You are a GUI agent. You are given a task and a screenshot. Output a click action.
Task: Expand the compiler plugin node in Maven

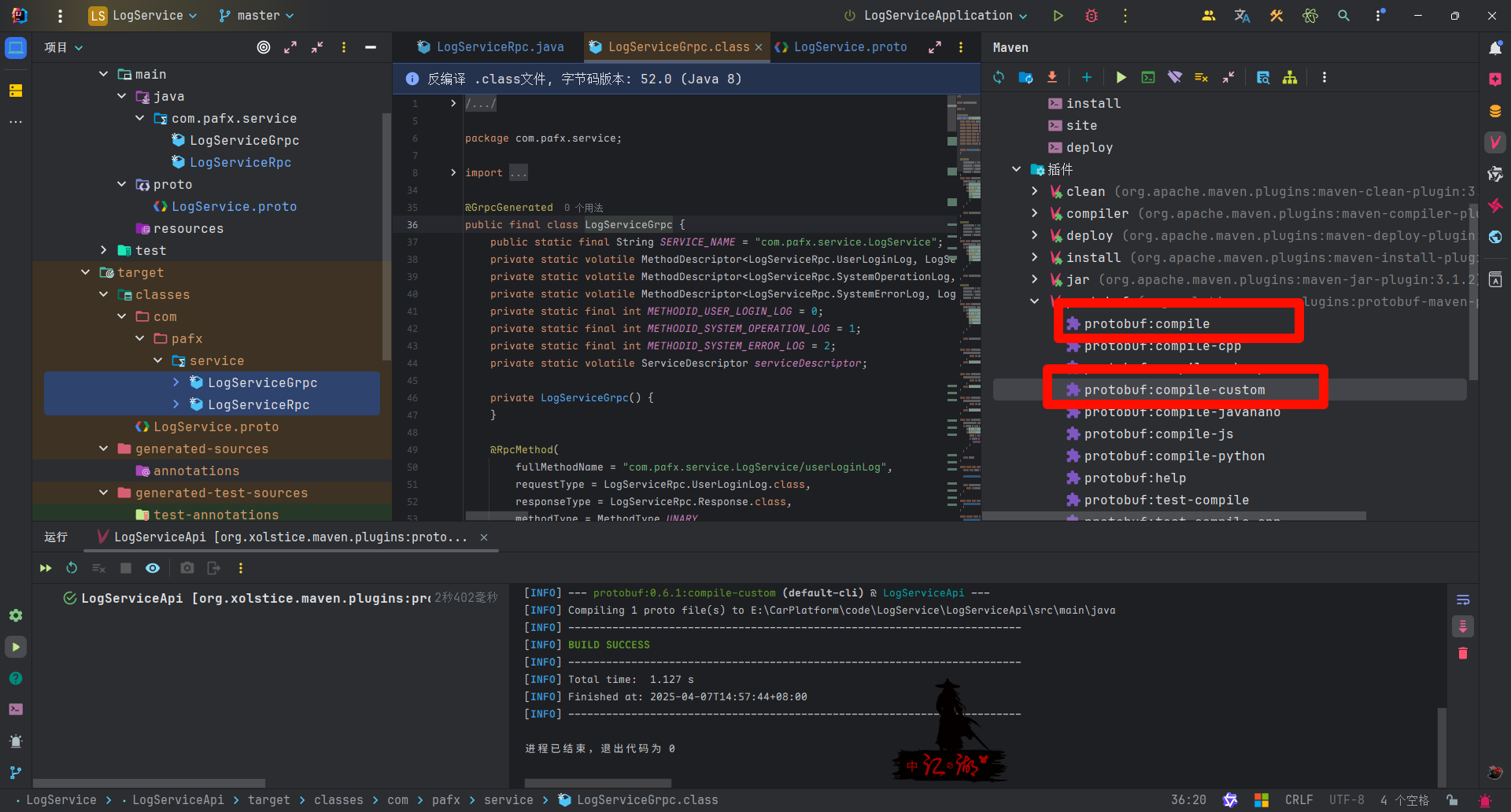click(1035, 213)
